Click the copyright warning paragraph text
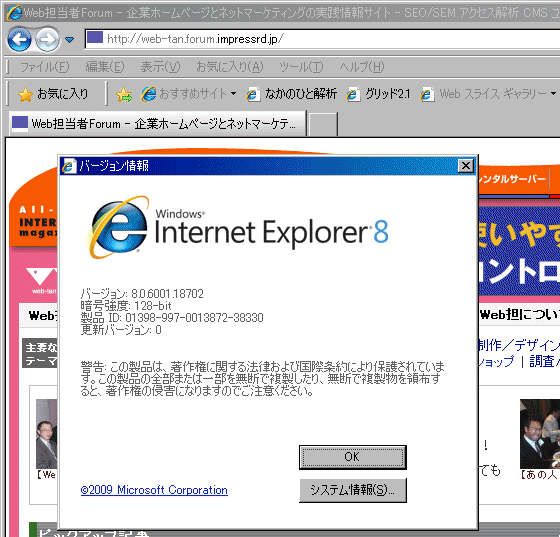The image size is (560, 537). click(262, 378)
